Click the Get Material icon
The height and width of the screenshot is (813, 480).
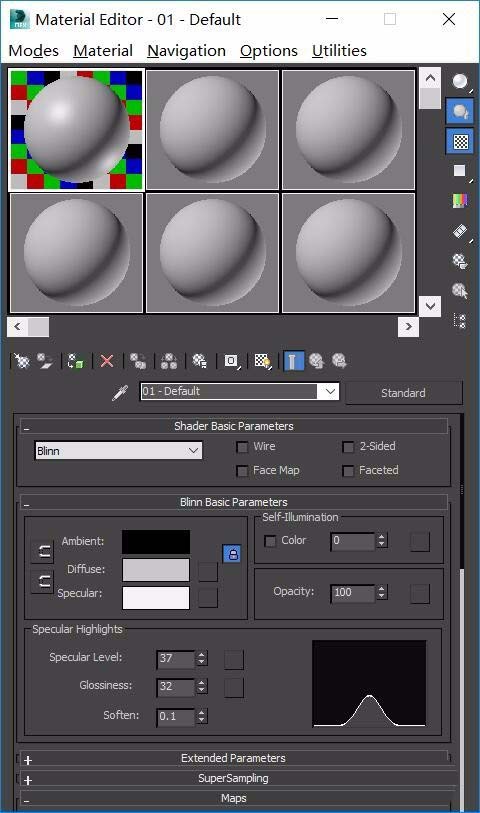[x=22, y=361]
